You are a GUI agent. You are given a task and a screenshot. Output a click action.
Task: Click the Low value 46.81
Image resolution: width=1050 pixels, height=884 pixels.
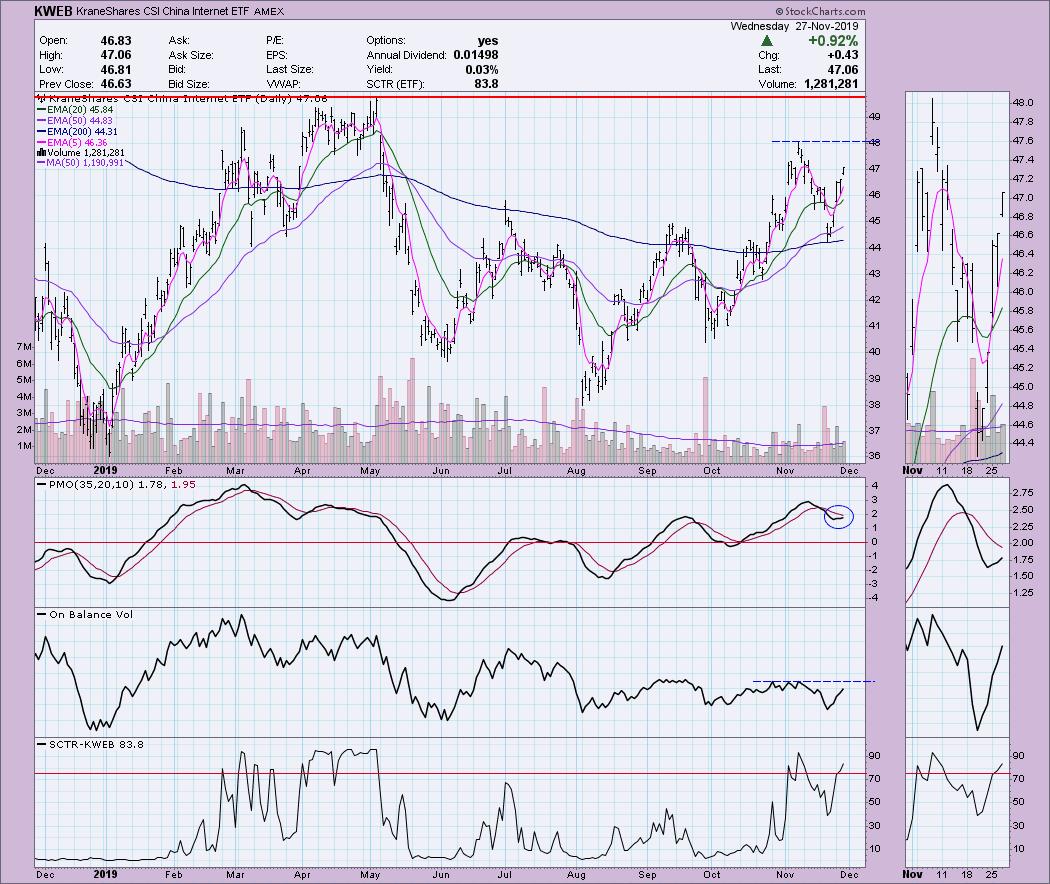[116, 70]
